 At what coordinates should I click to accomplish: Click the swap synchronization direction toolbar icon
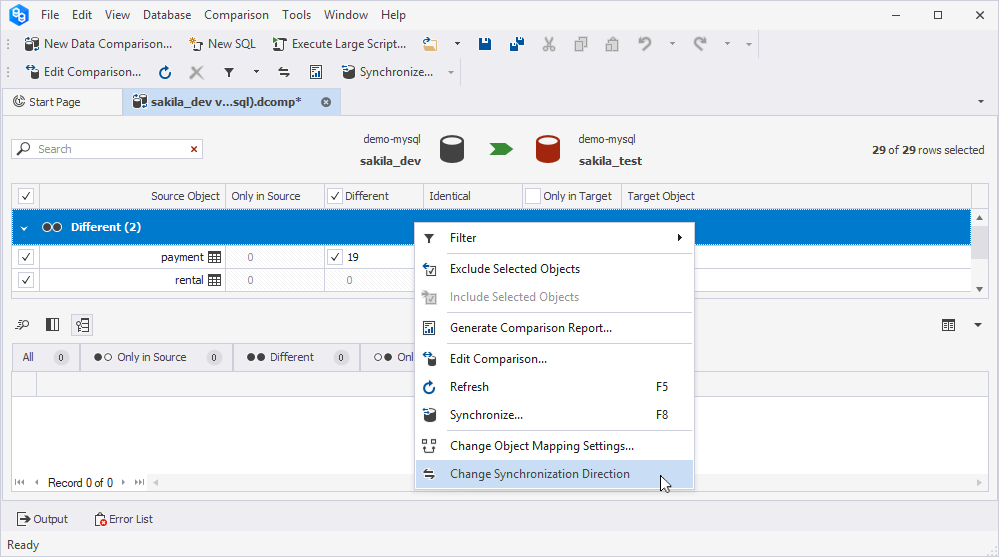[284, 72]
